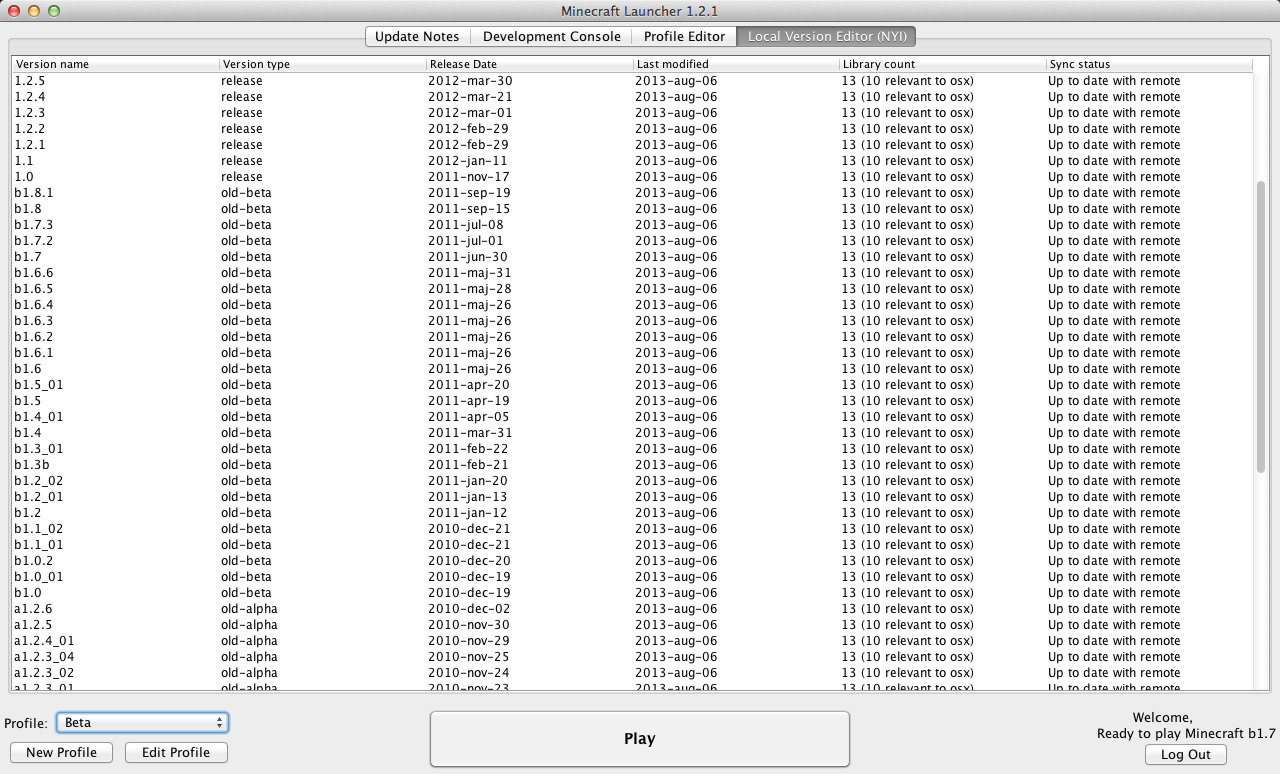
Task: Click release date 2011-jun-30
Action: 468,257
